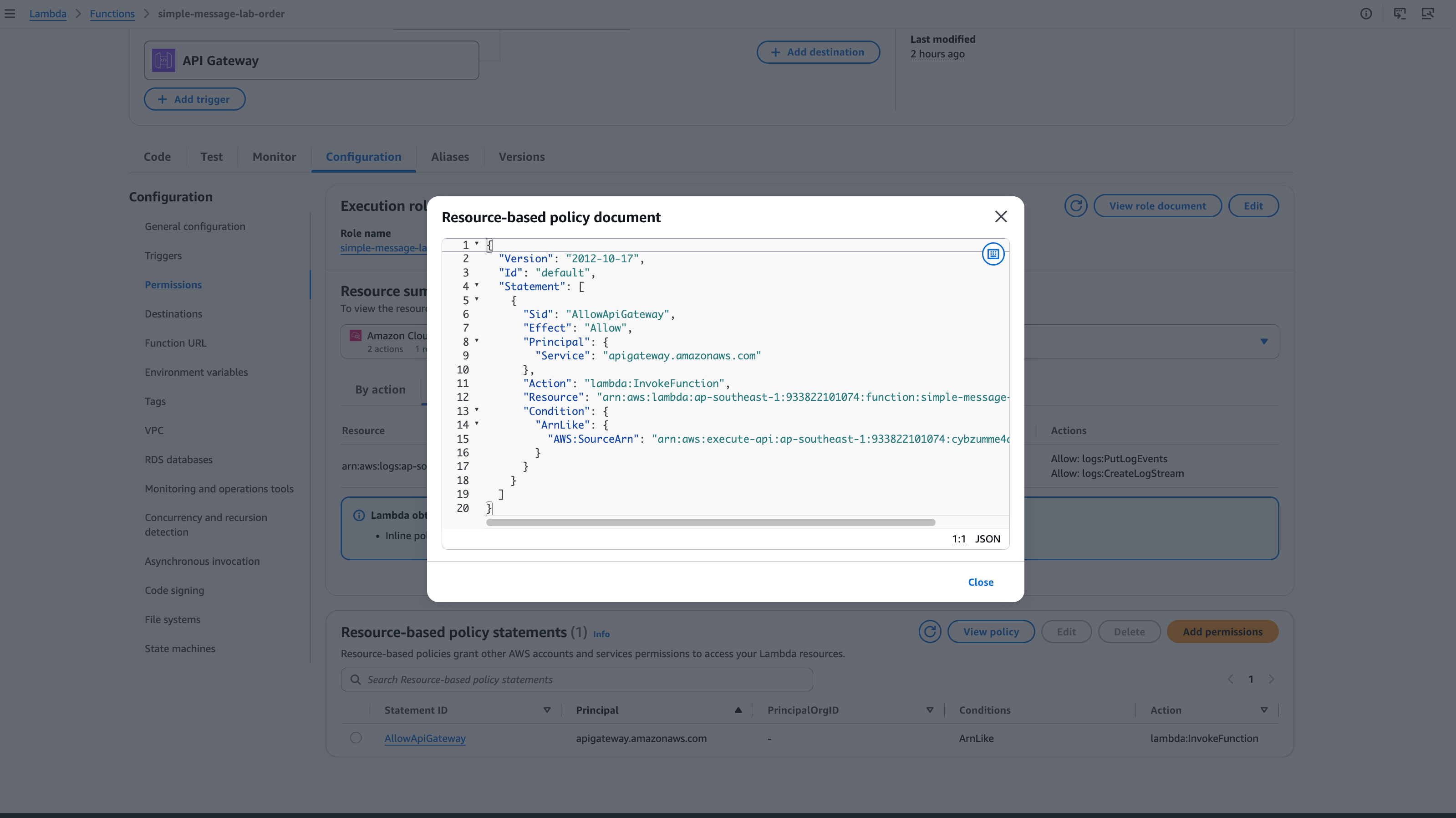Click the info circle icon in top bar
1456x818 pixels.
tap(1365, 14)
